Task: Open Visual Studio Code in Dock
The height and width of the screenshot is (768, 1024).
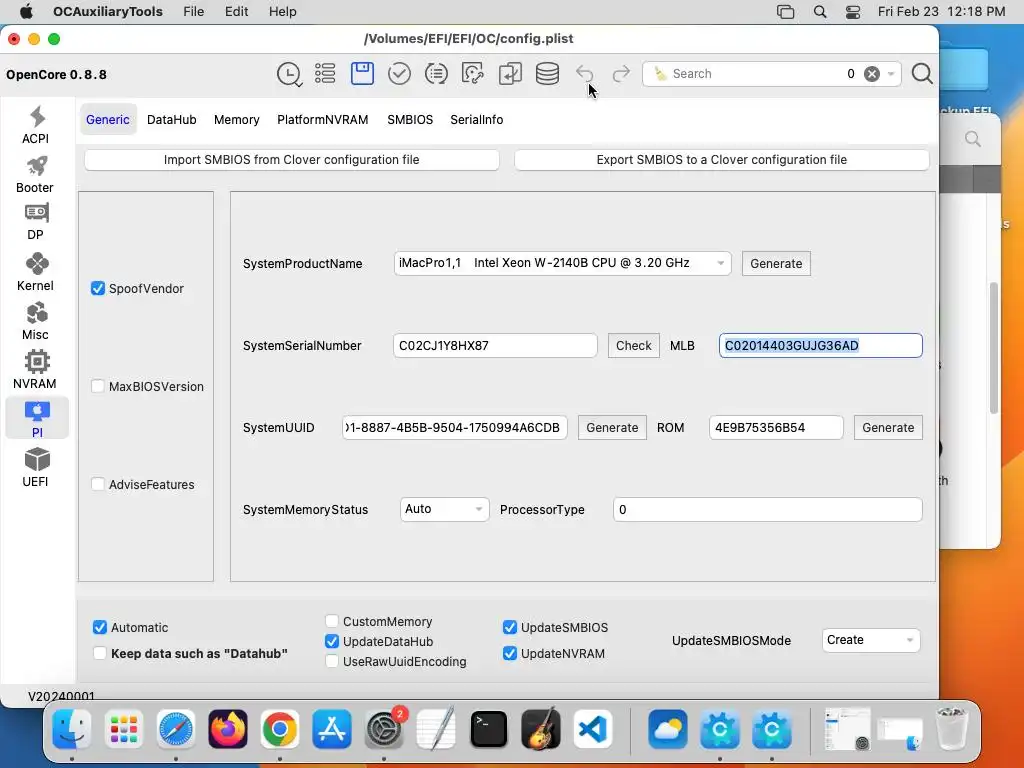Action: (x=593, y=729)
